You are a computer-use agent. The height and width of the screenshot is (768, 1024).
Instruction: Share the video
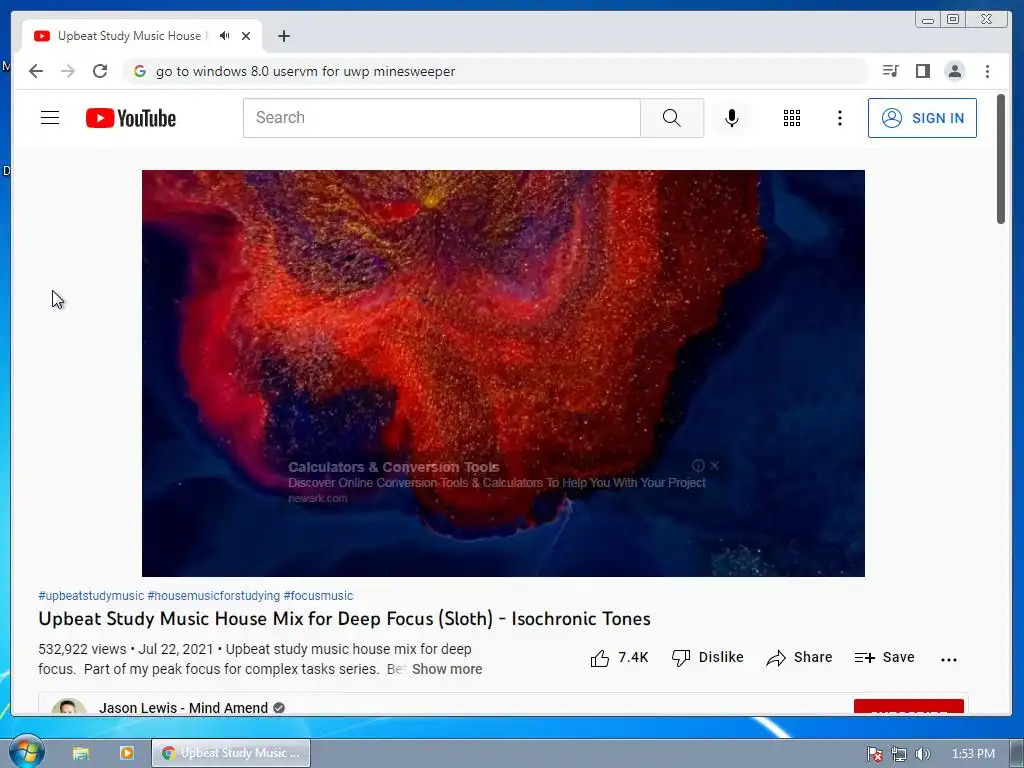click(x=799, y=658)
